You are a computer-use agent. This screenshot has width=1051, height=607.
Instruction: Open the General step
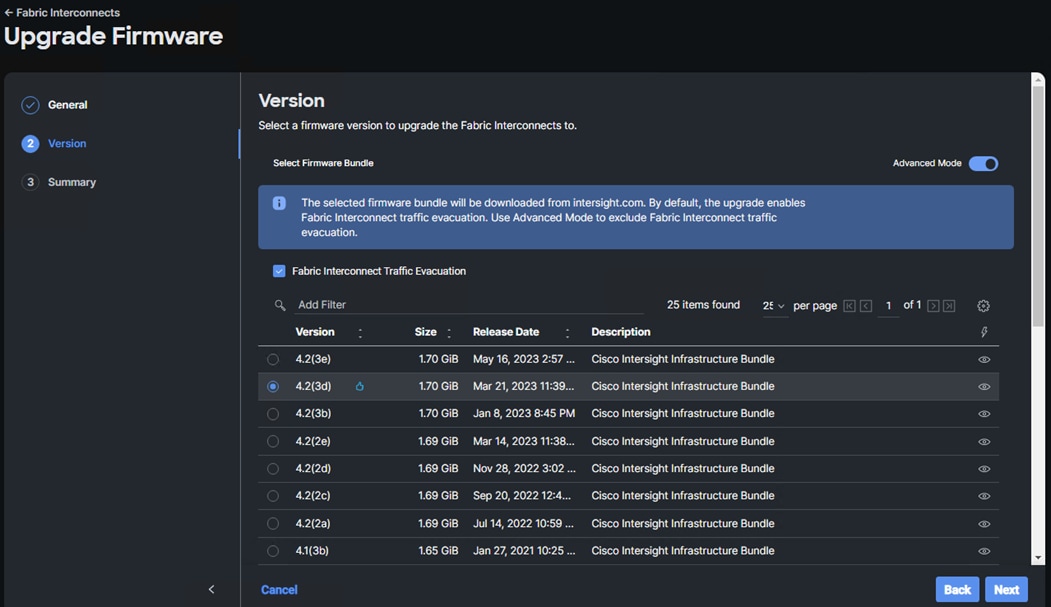[x=68, y=105]
